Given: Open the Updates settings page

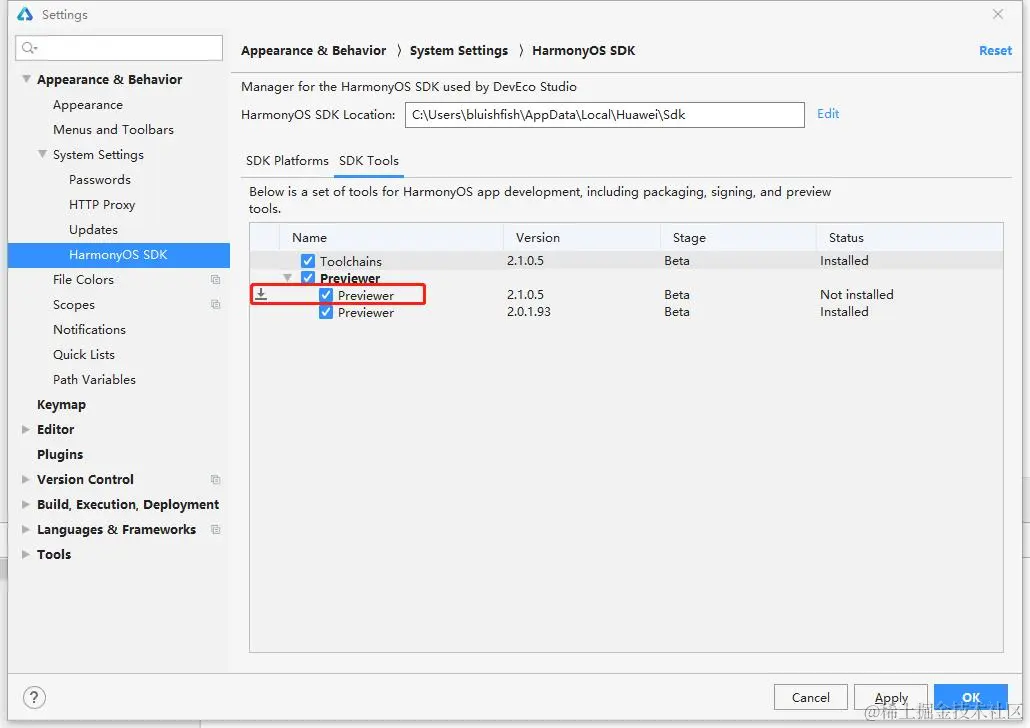Looking at the screenshot, I should coord(93,229).
